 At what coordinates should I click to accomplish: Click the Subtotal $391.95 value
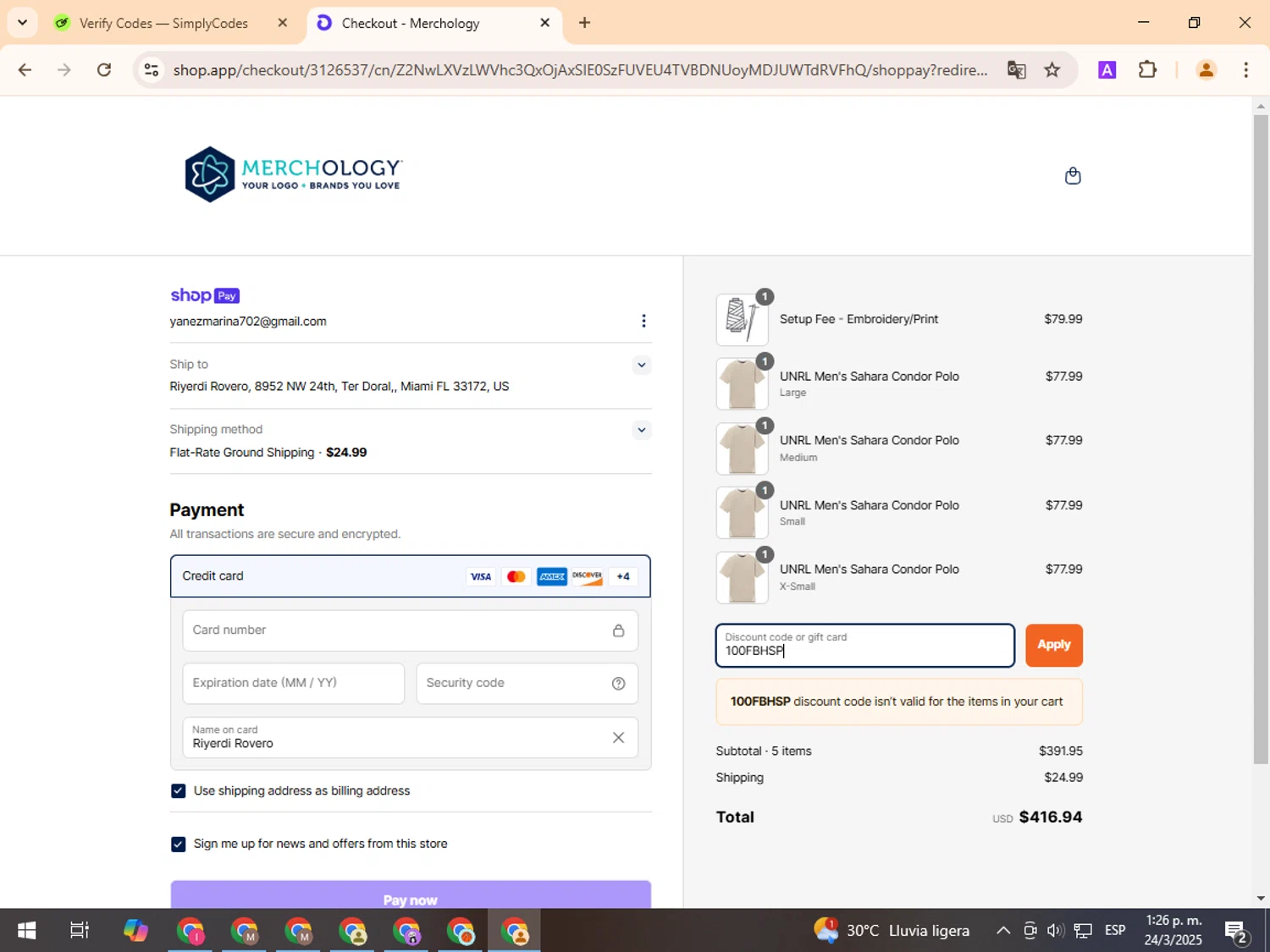tap(1061, 751)
